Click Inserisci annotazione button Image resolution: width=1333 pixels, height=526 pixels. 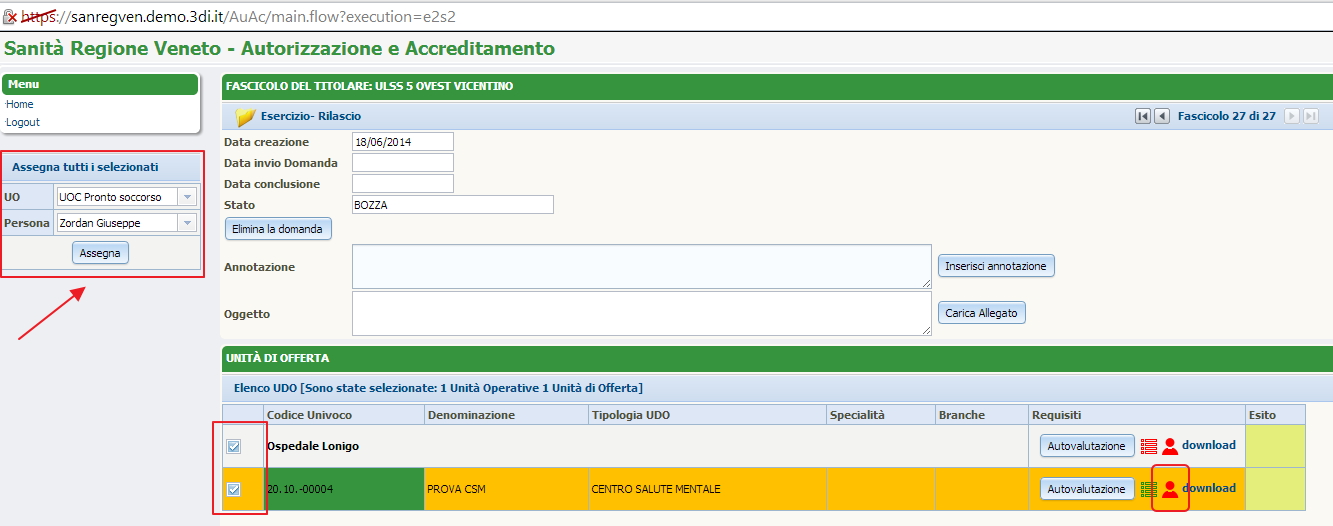tap(995, 266)
